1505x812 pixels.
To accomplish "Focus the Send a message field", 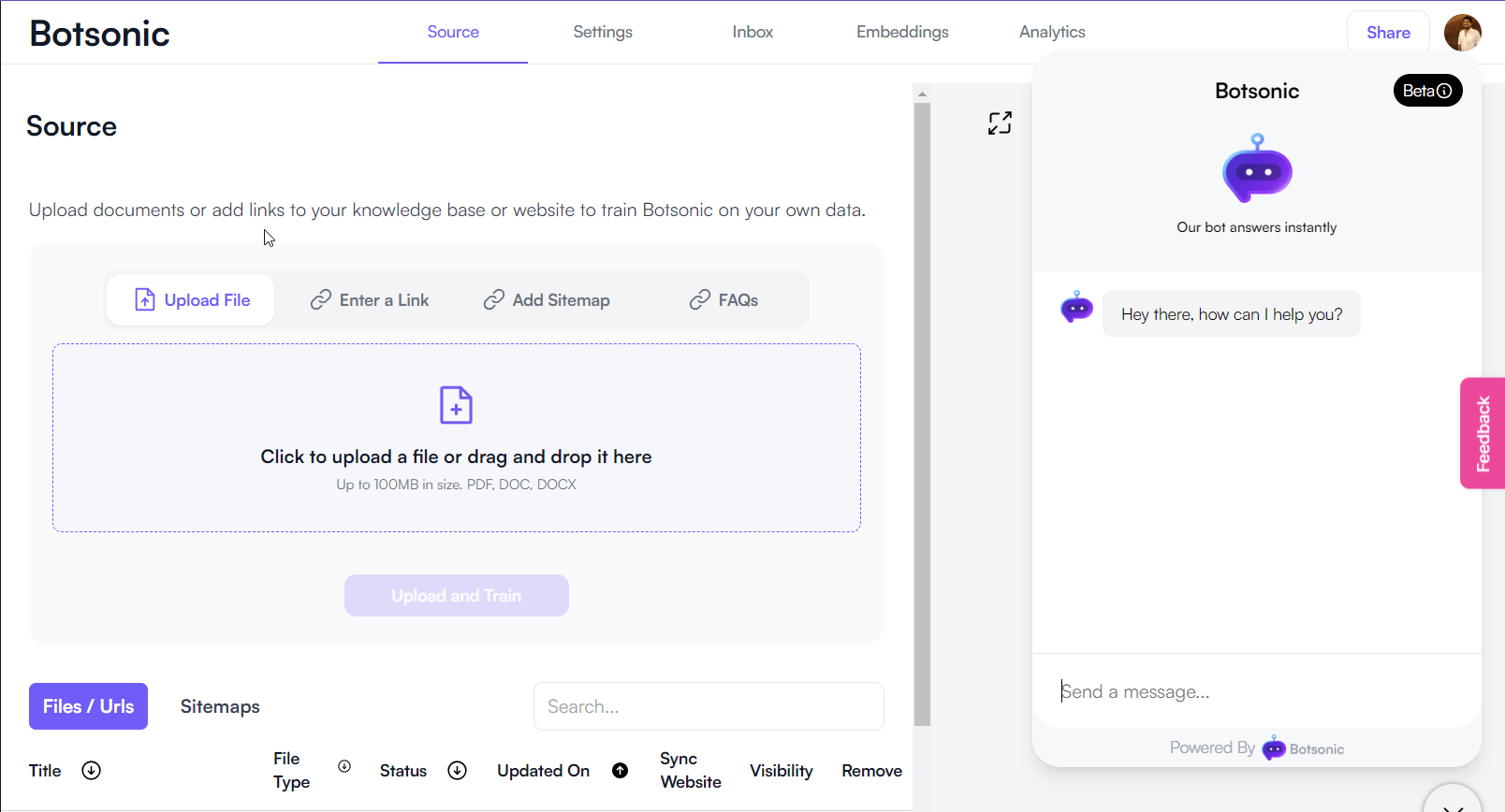I will click(x=1254, y=692).
